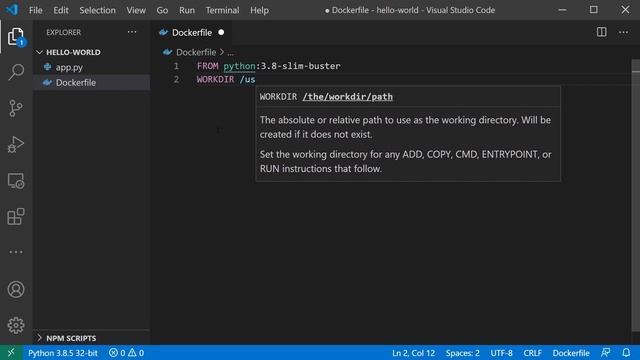
Task: Click /the/workdir/path in the hint popup
Action: point(347,97)
